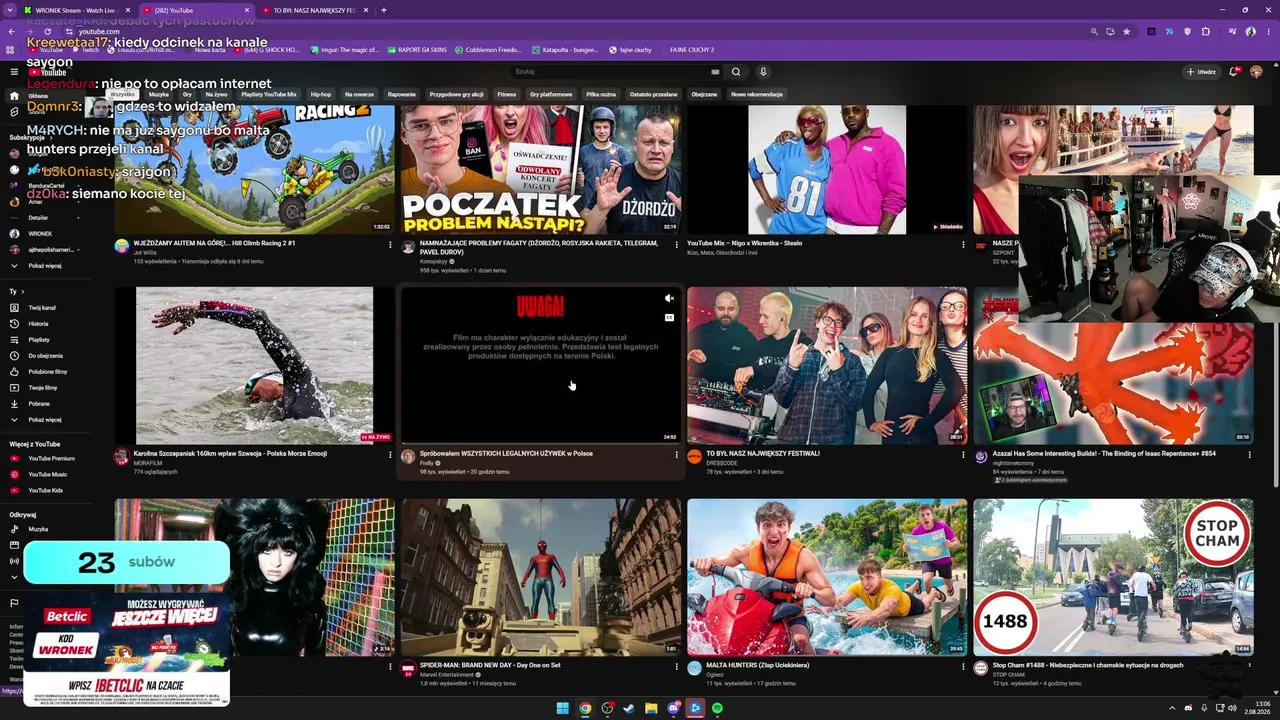1280x720 pixels.
Task: Open Cobblemon Freedo... bookmark
Action: click(489, 49)
